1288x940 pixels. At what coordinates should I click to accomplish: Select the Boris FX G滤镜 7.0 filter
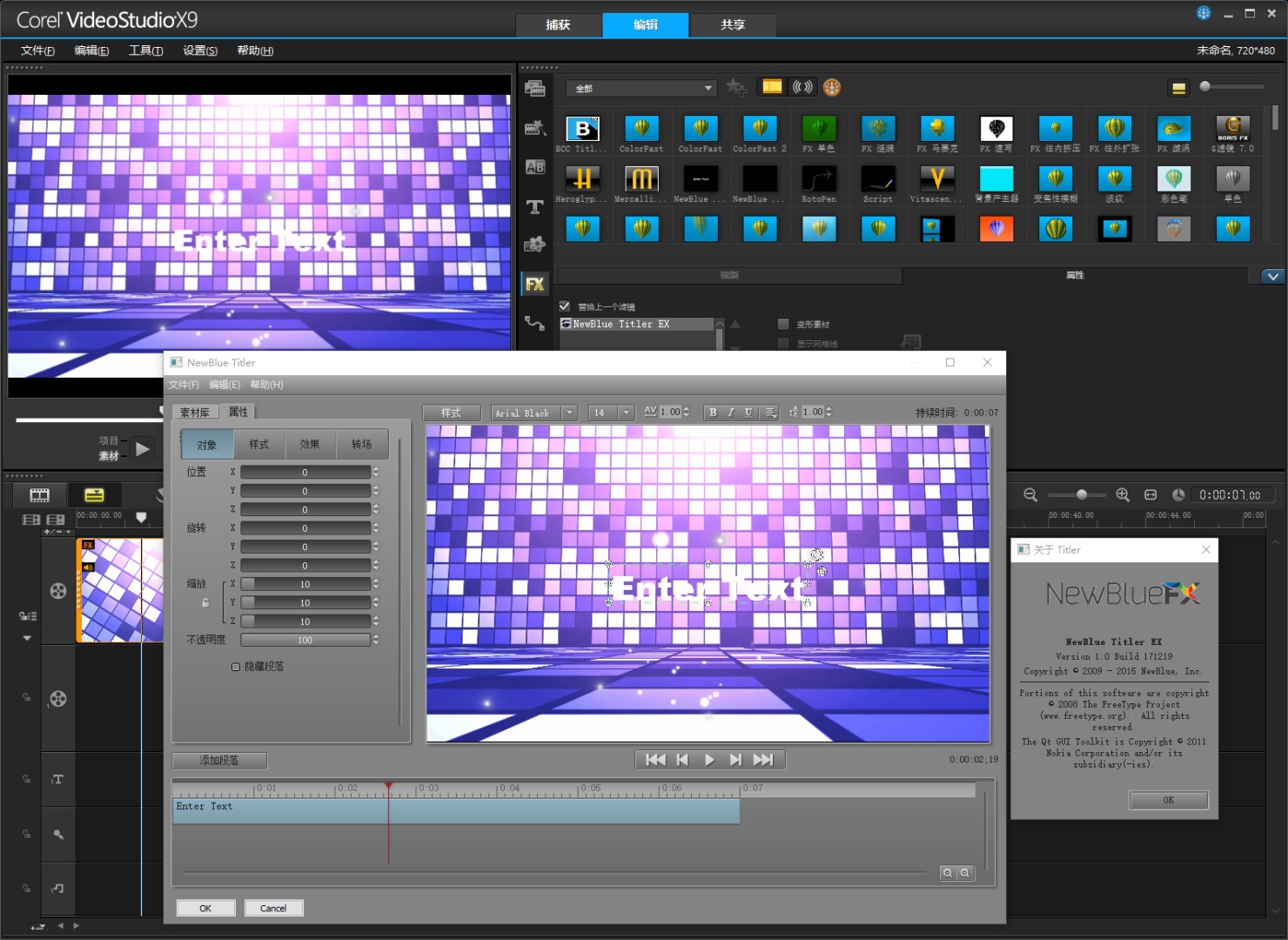pos(1233,129)
